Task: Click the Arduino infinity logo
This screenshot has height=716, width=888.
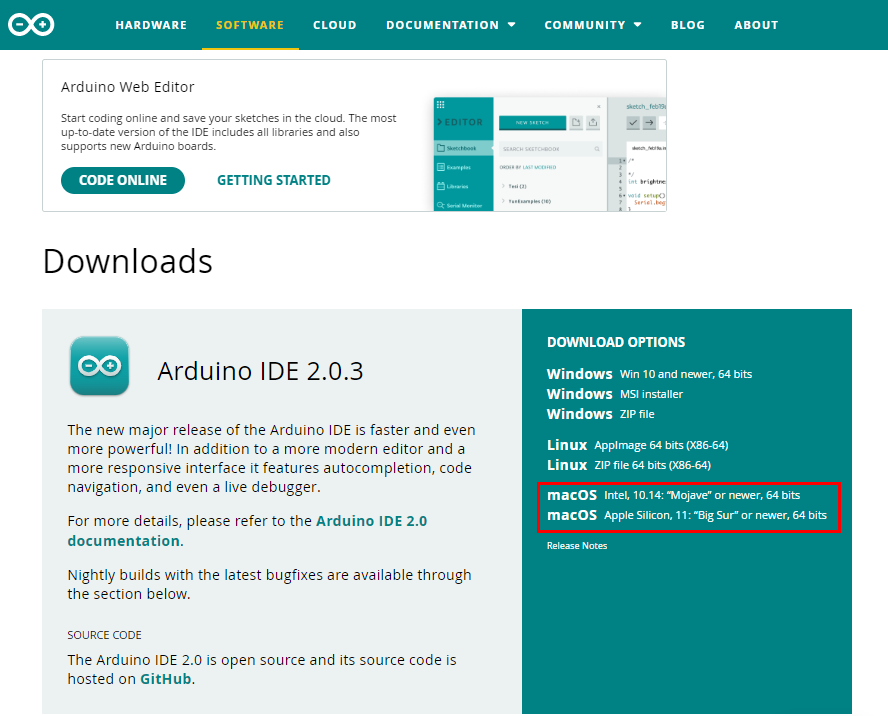Action: [x=31, y=24]
